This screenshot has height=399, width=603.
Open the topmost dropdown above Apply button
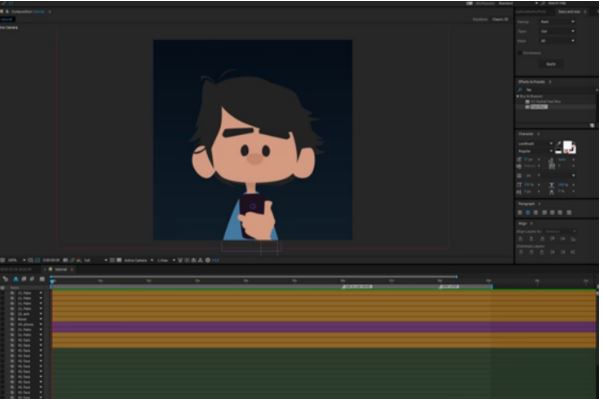point(557,22)
